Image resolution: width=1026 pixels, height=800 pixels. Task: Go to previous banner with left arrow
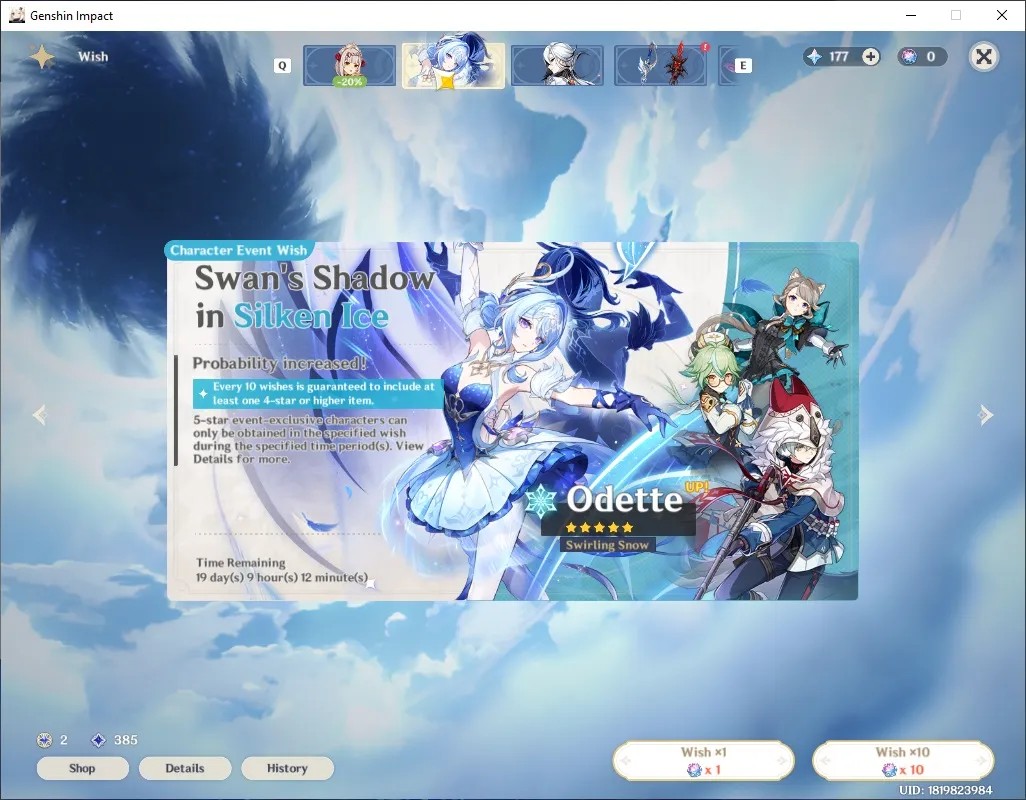coord(40,415)
